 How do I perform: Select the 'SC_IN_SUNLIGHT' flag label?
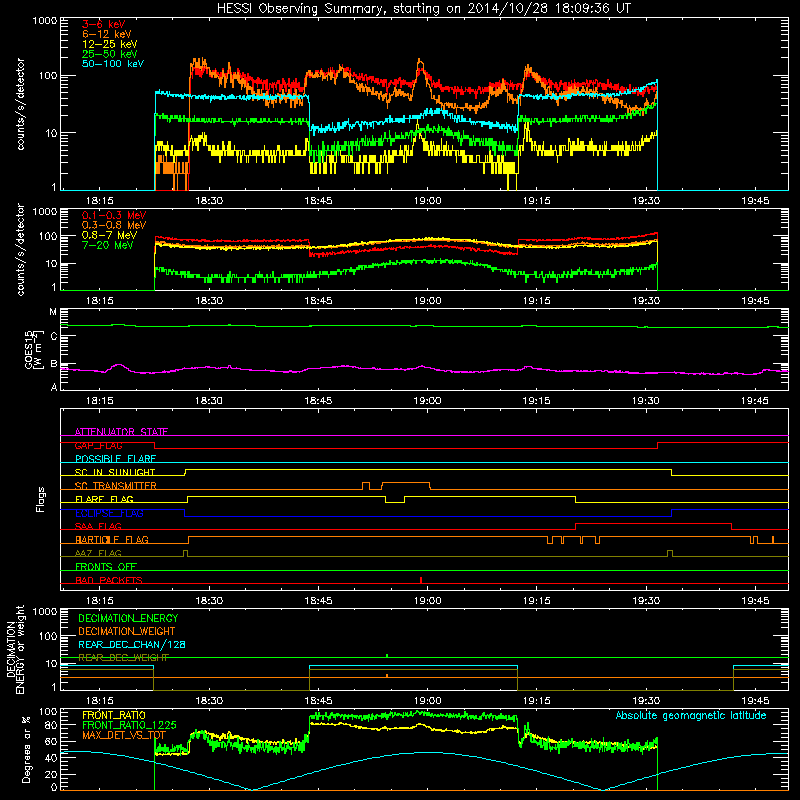[x=115, y=472]
